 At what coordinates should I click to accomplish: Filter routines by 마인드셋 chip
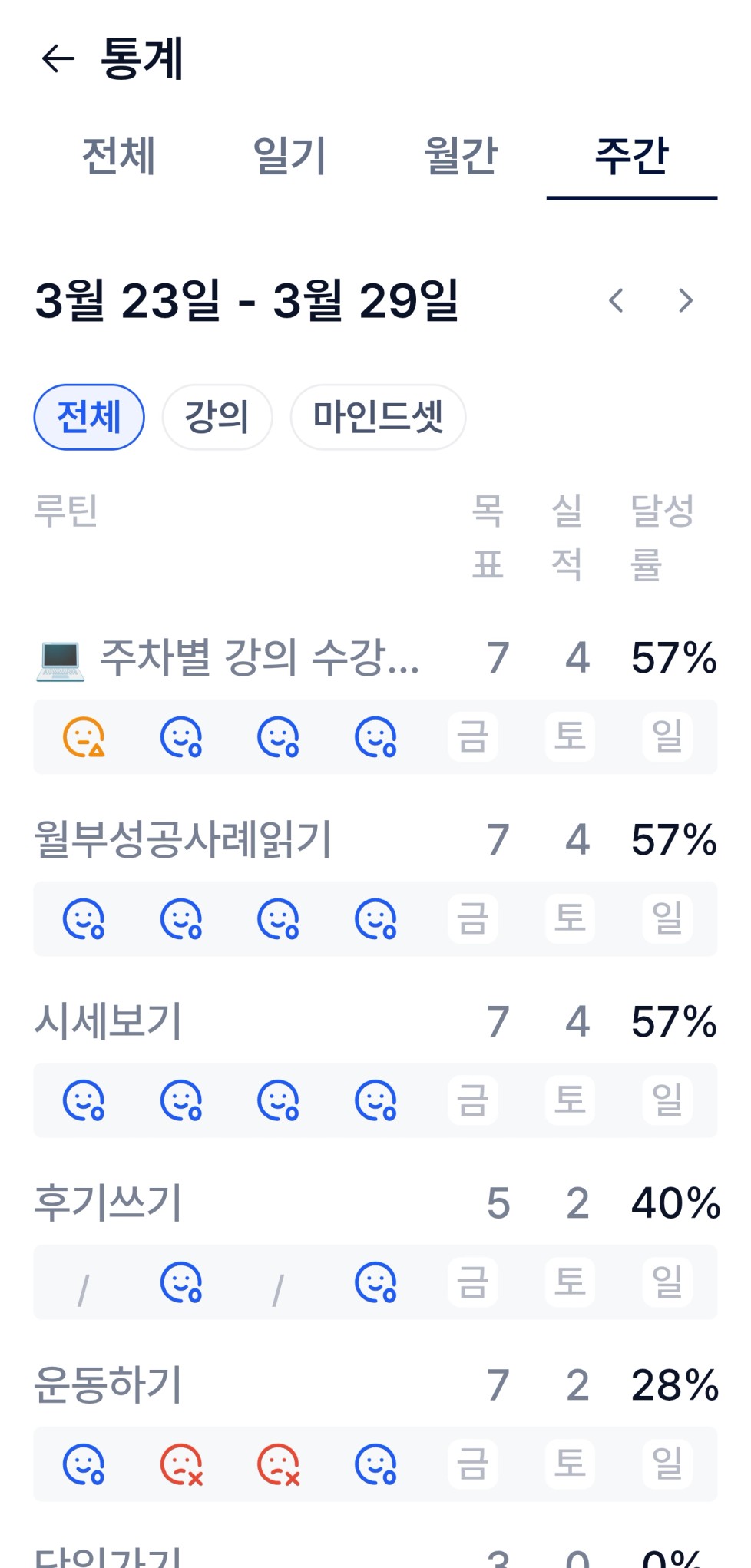tap(378, 417)
